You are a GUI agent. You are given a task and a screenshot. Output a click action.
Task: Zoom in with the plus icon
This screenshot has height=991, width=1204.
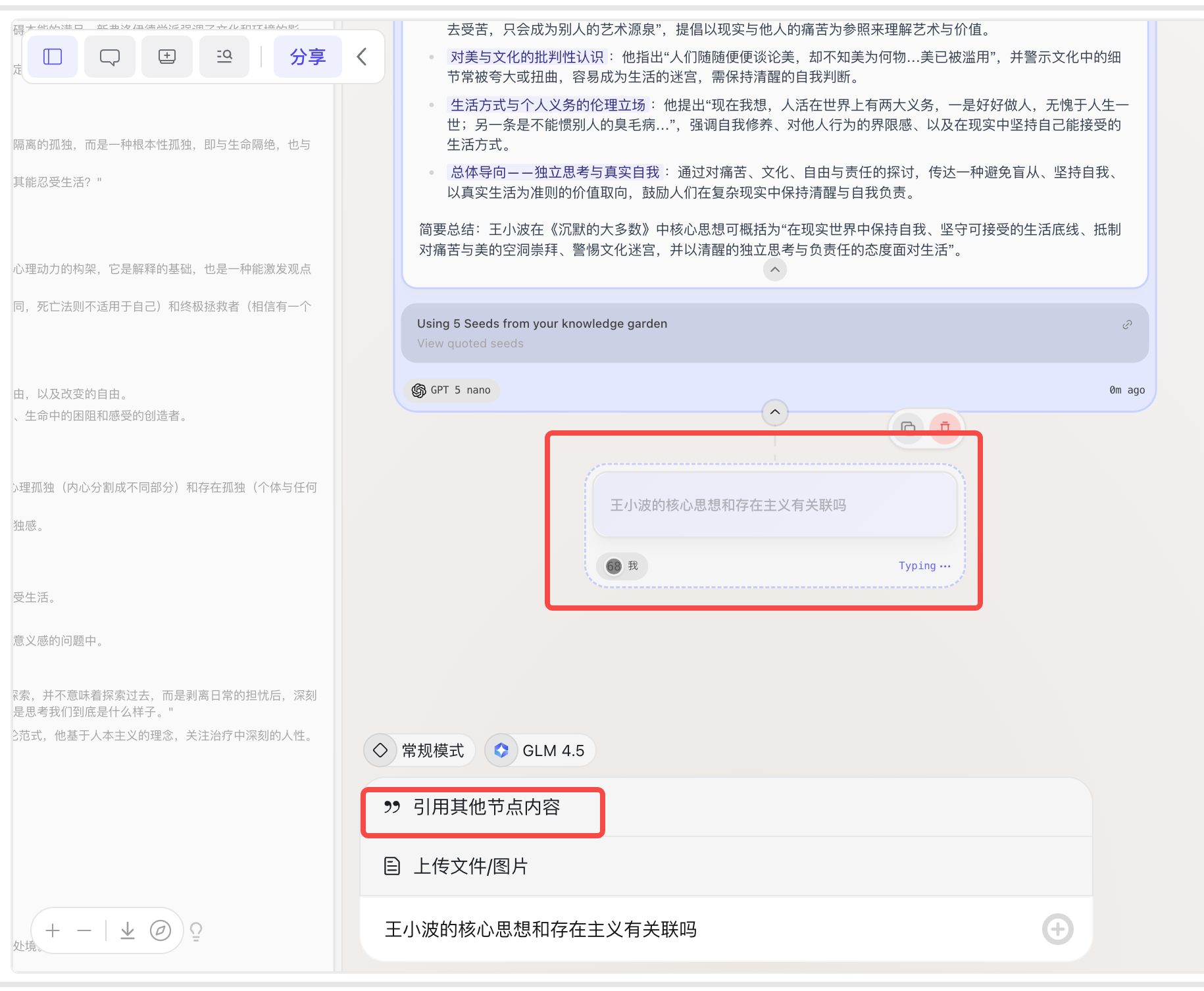(x=53, y=930)
